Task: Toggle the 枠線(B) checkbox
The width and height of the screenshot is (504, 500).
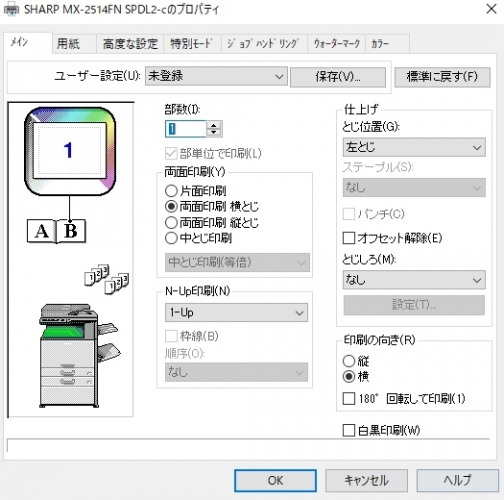Action: 171,336
